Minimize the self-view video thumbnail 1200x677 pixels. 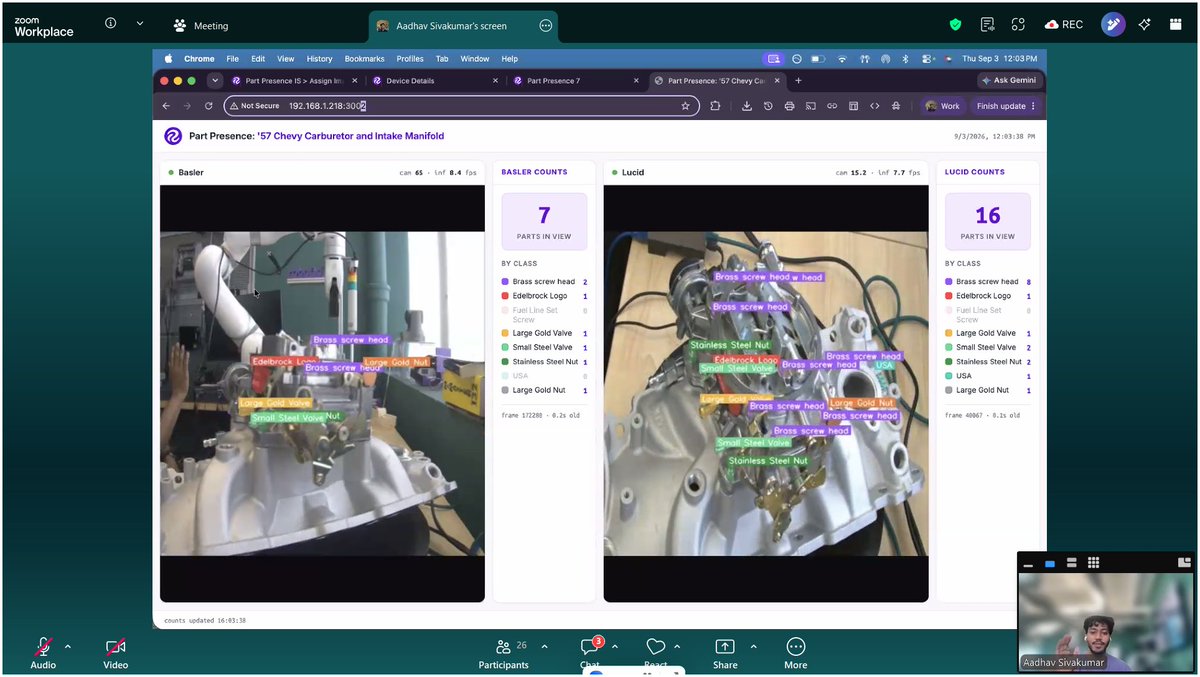[x=1028, y=565]
